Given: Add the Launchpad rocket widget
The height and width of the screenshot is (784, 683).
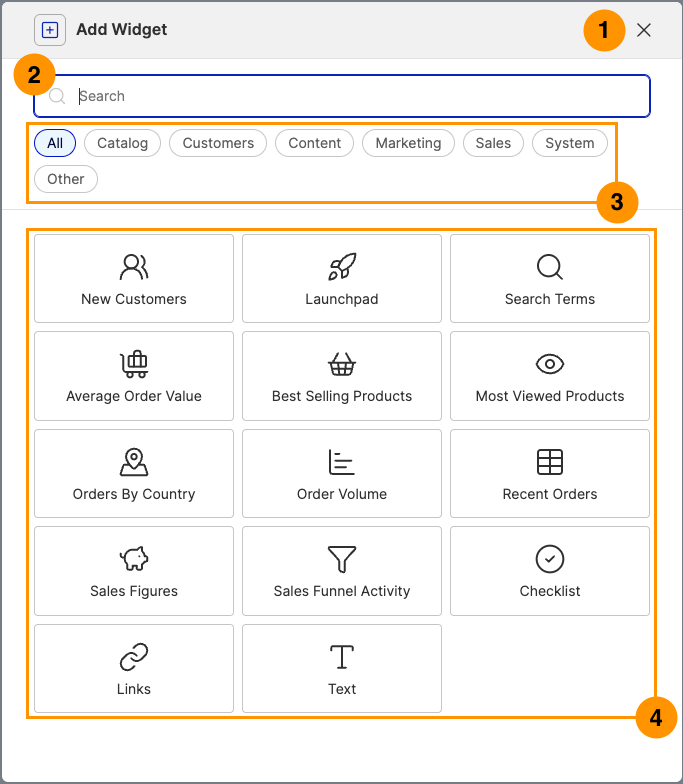Looking at the screenshot, I should [x=342, y=278].
